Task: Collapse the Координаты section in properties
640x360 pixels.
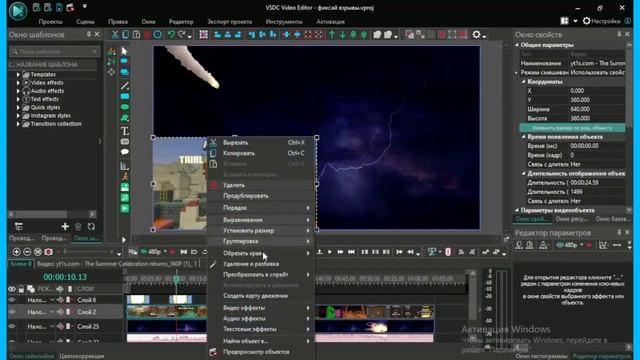Action: (x=524, y=82)
